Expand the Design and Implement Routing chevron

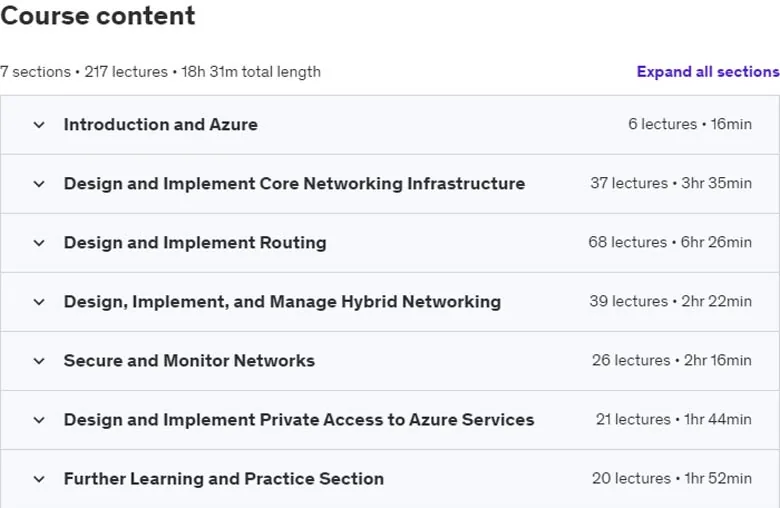[x=39, y=243]
